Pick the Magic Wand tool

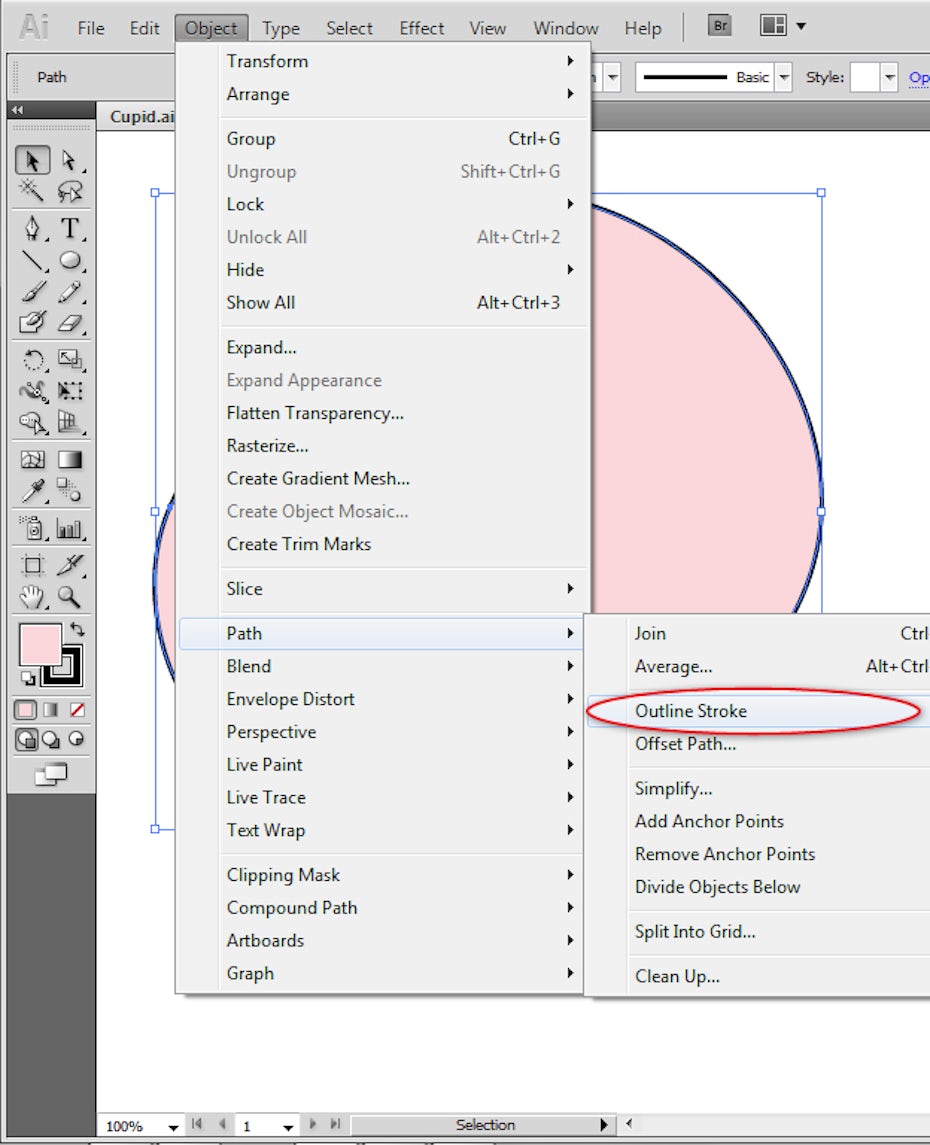pyautogui.click(x=32, y=191)
